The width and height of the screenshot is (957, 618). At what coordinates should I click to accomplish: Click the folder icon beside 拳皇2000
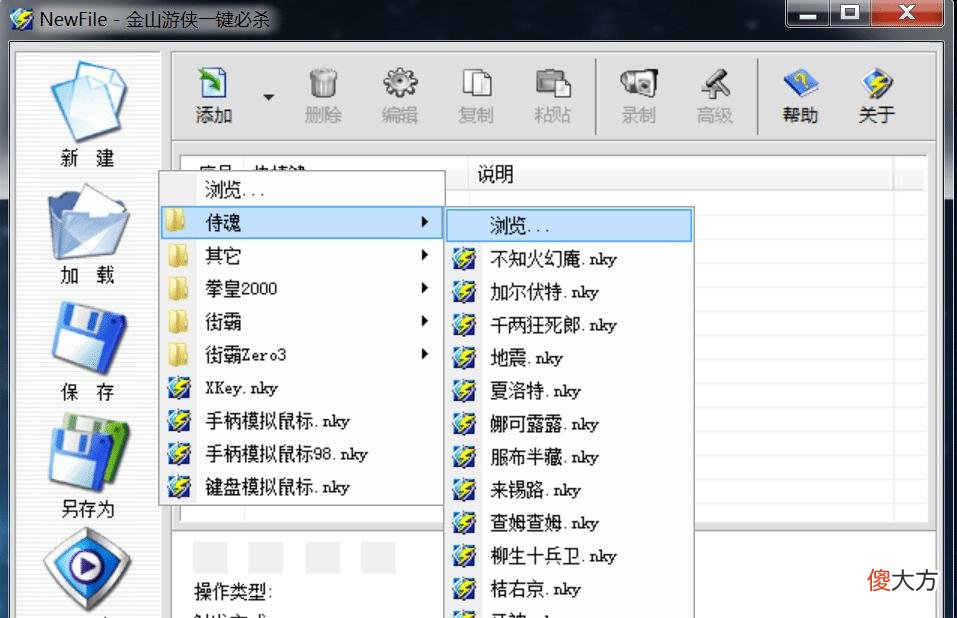[x=178, y=288]
